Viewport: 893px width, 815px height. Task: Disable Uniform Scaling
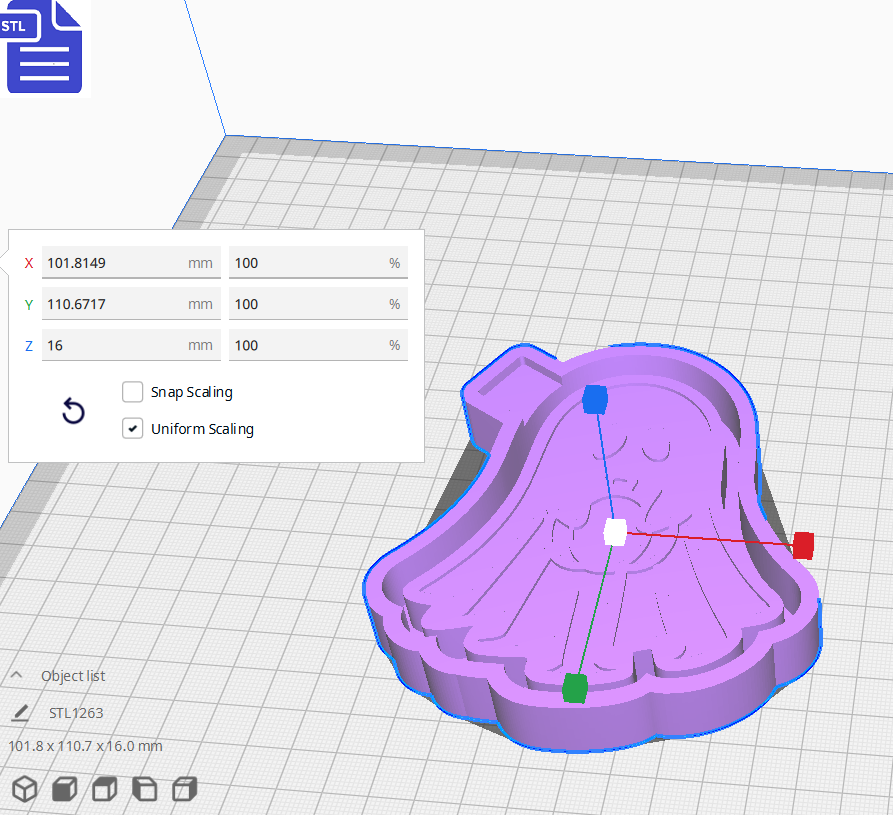click(132, 428)
